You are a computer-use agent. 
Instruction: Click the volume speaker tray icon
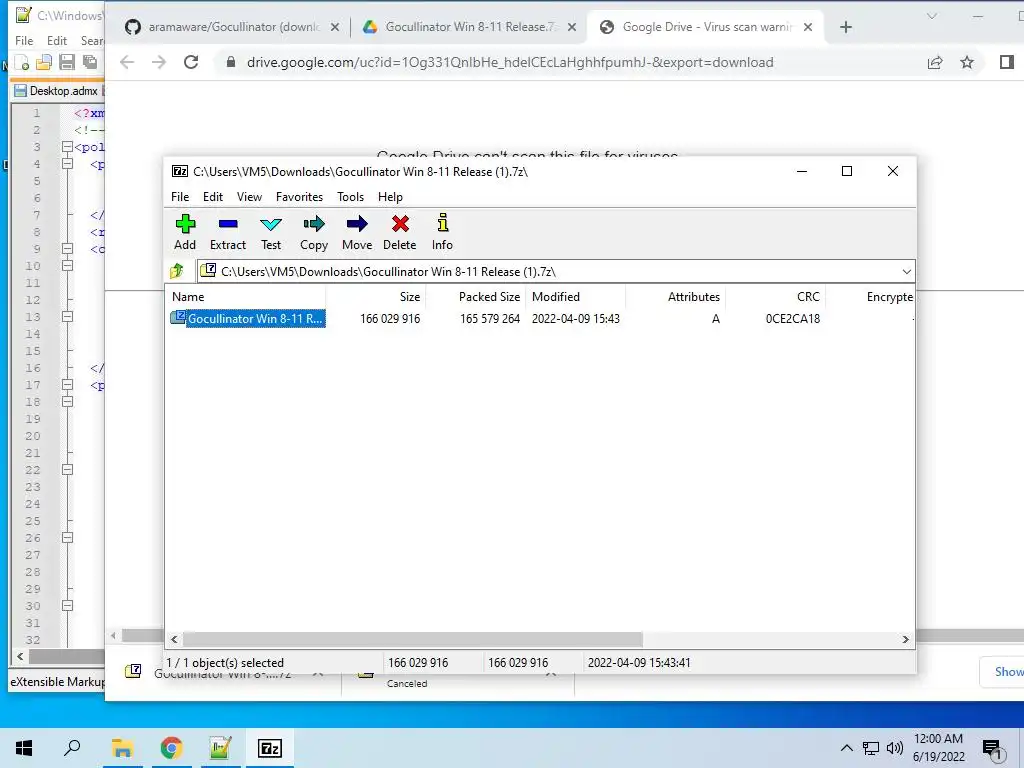[895, 748]
